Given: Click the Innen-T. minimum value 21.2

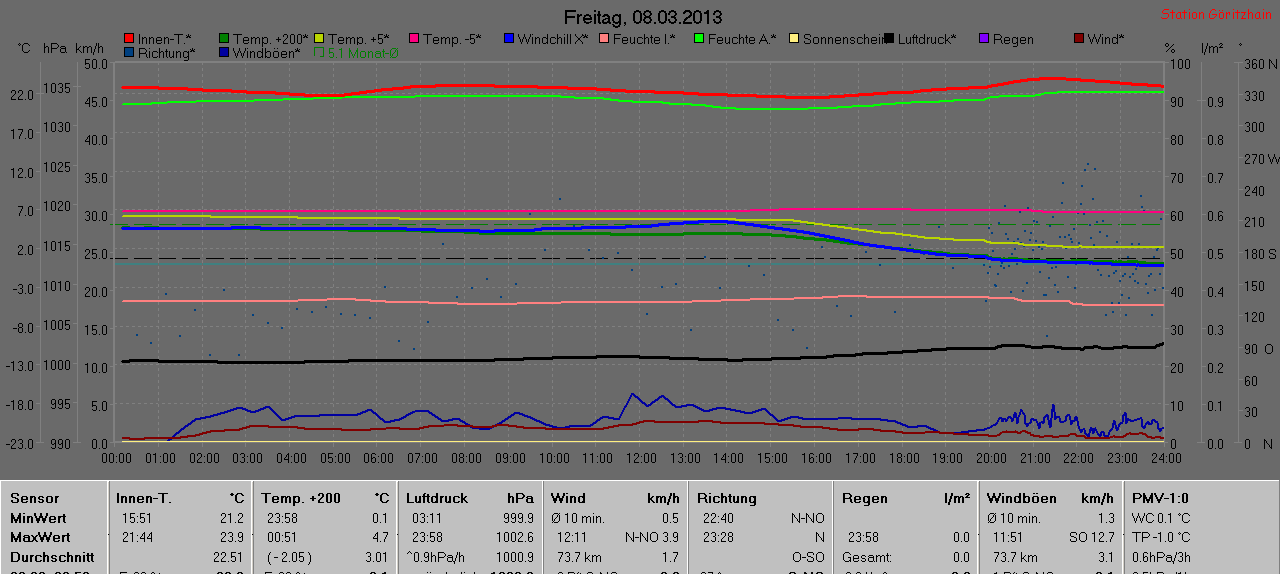Looking at the screenshot, I should pos(232,518).
